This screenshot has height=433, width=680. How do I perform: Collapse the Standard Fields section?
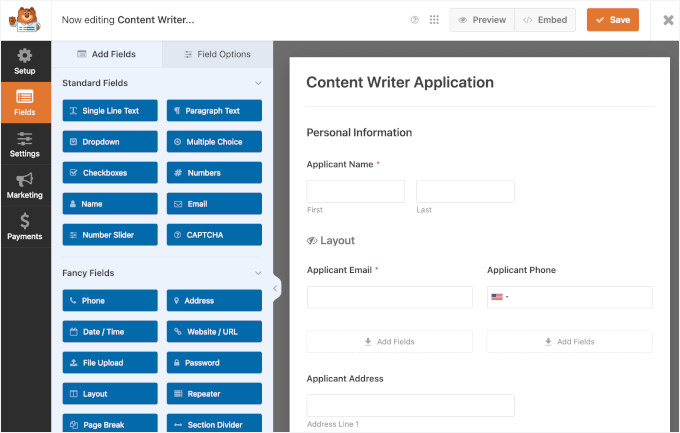pos(258,83)
